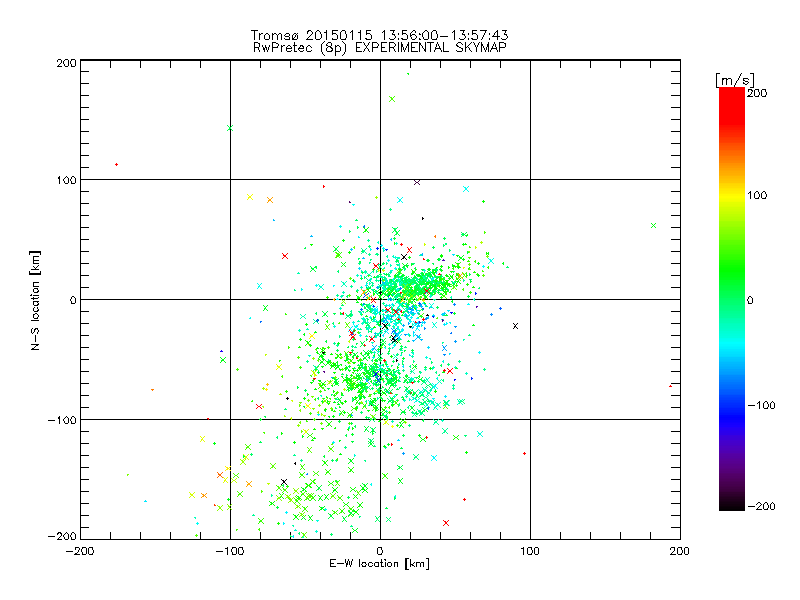Image resolution: width=800 pixels, height=600 pixels.
Task: Click the '-200' label on the color bar
Action: click(761, 506)
